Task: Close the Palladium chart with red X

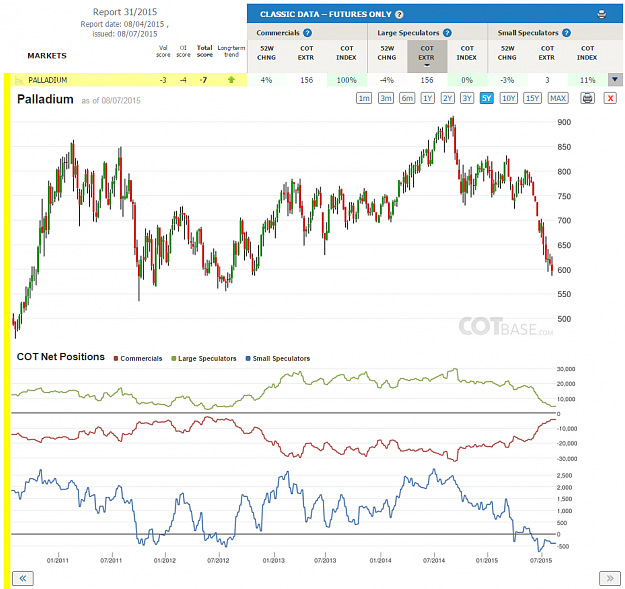Action: [610, 98]
